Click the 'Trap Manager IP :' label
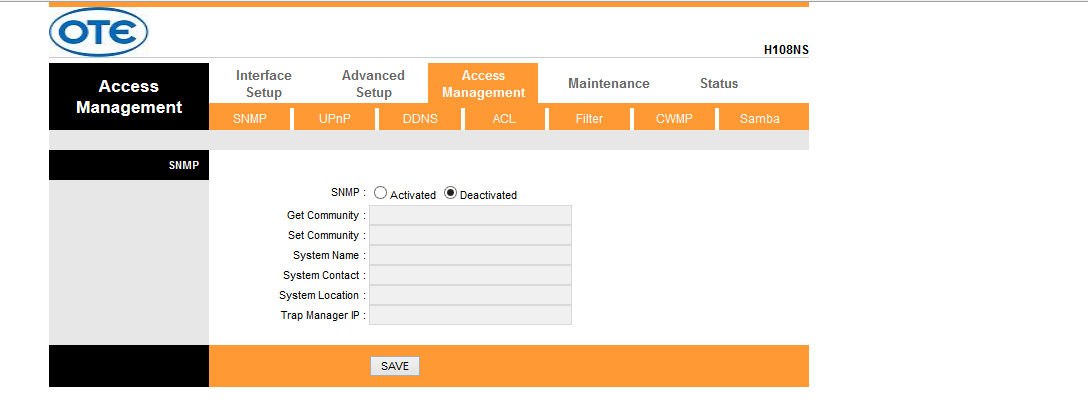The width and height of the screenshot is (1088, 418). coord(323,315)
